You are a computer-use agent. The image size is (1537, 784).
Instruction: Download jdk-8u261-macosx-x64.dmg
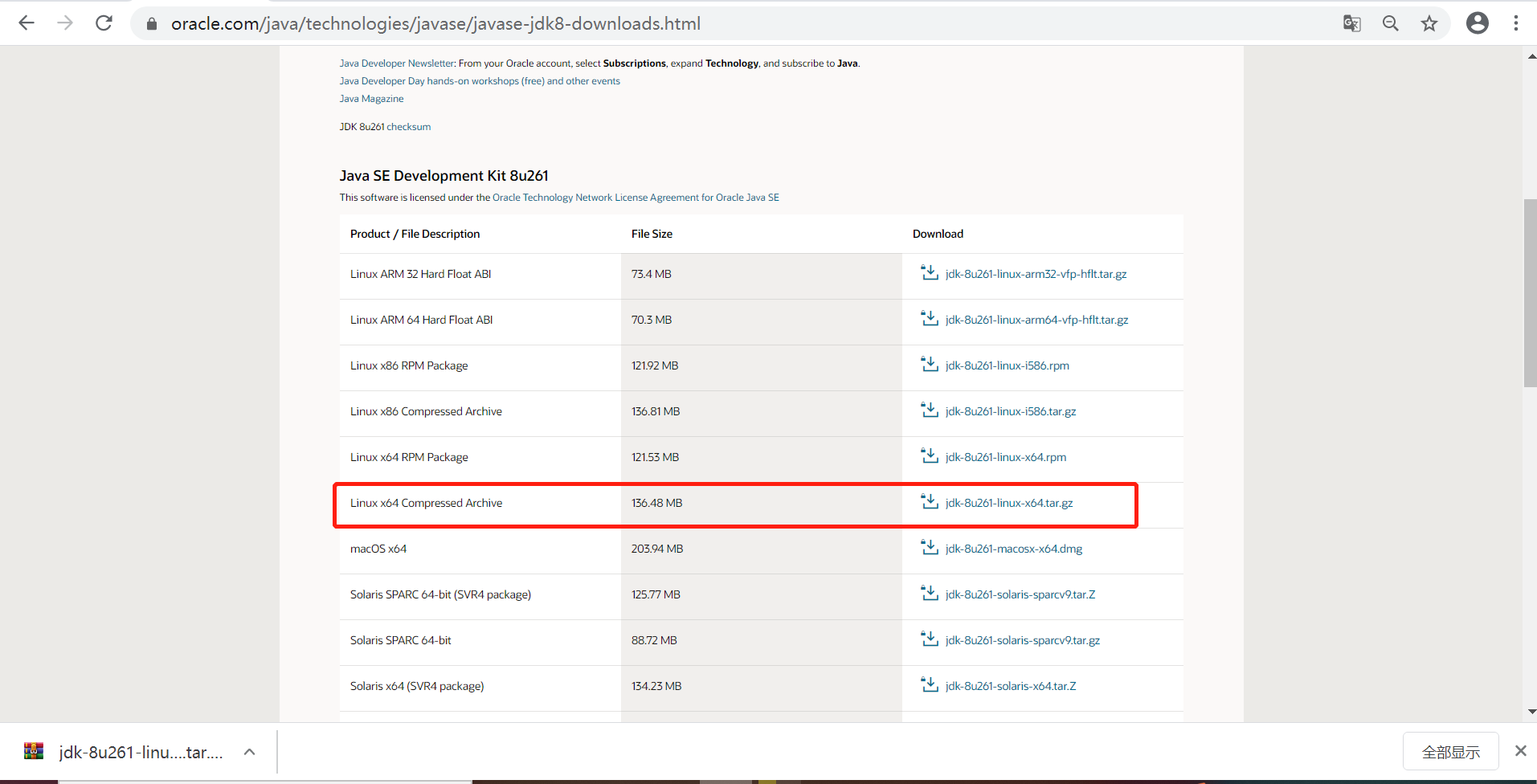pyautogui.click(x=1014, y=549)
